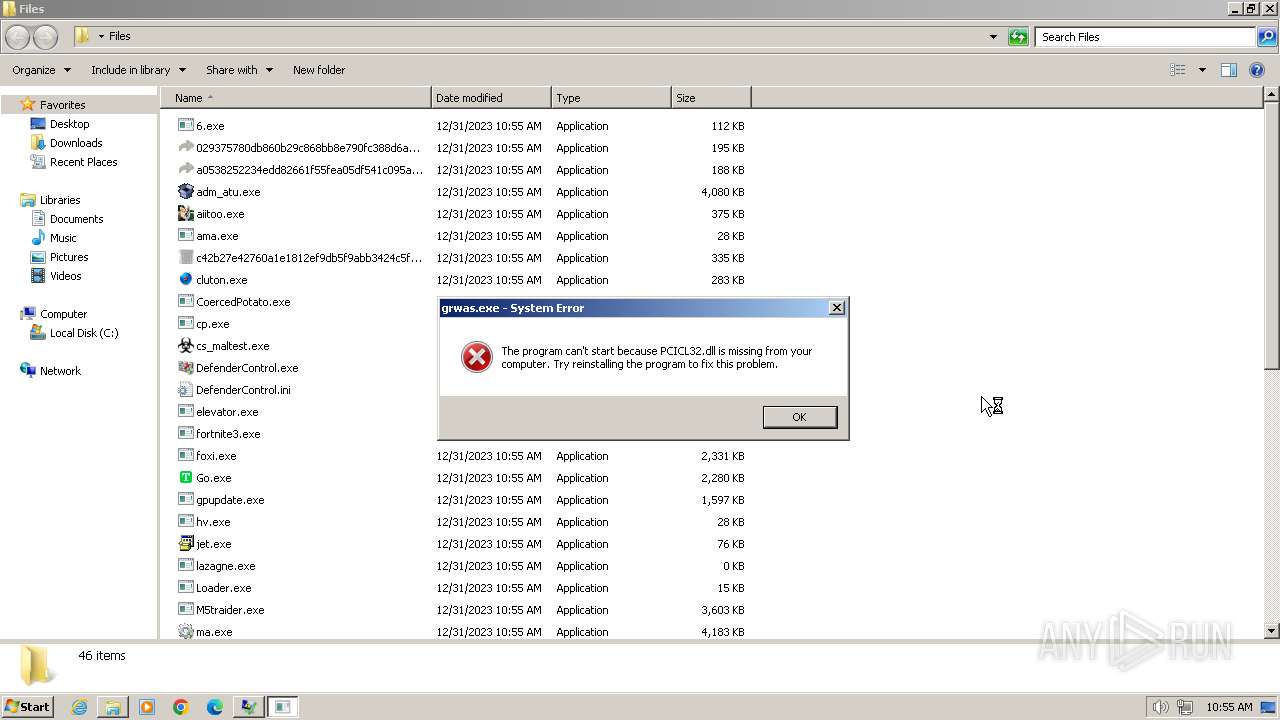Viewport: 1280px width, 720px height.
Task: Select the cluton.exe file icon
Action: pyautogui.click(x=185, y=280)
